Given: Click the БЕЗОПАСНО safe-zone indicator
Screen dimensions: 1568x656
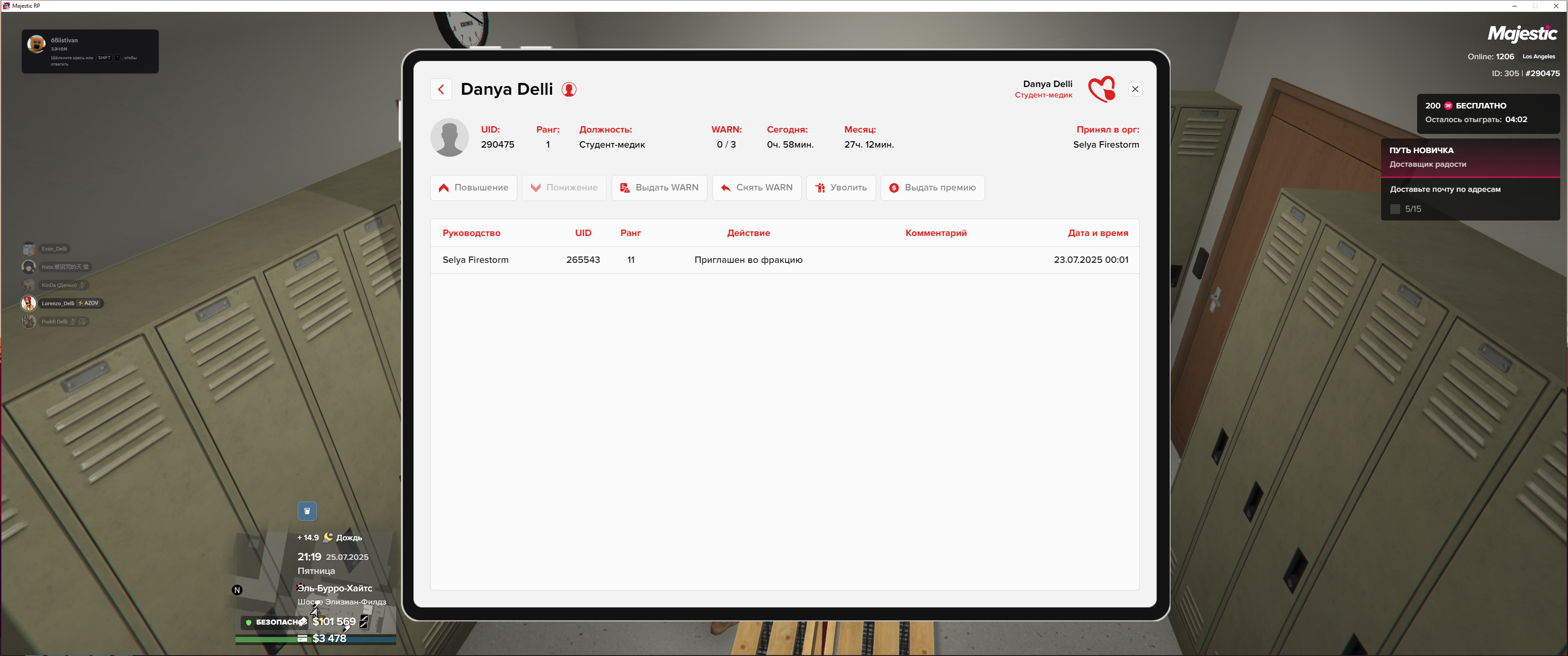Looking at the screenshot, I should click(275, 622).
